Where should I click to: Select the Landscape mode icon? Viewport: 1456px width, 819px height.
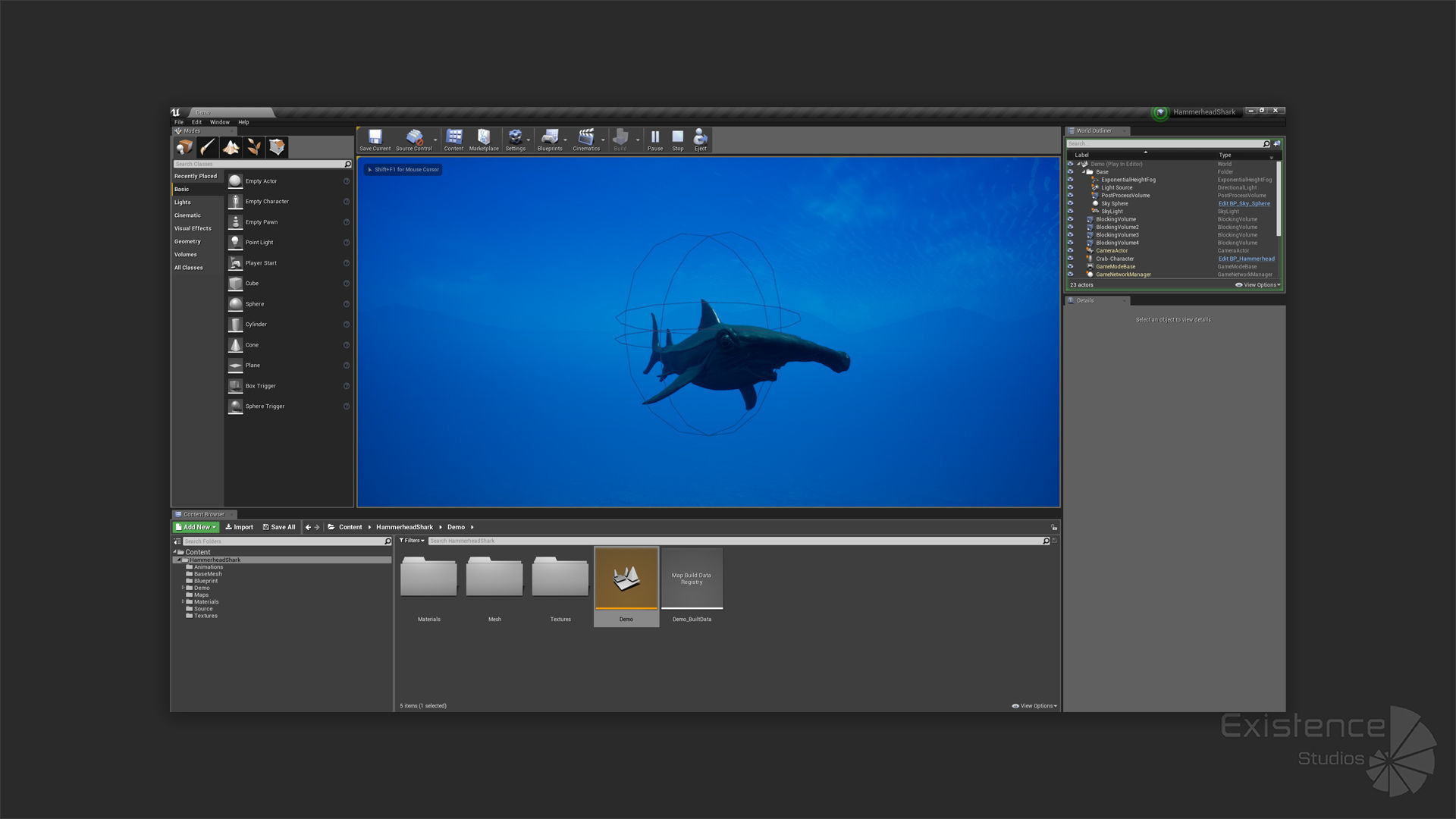231,147
